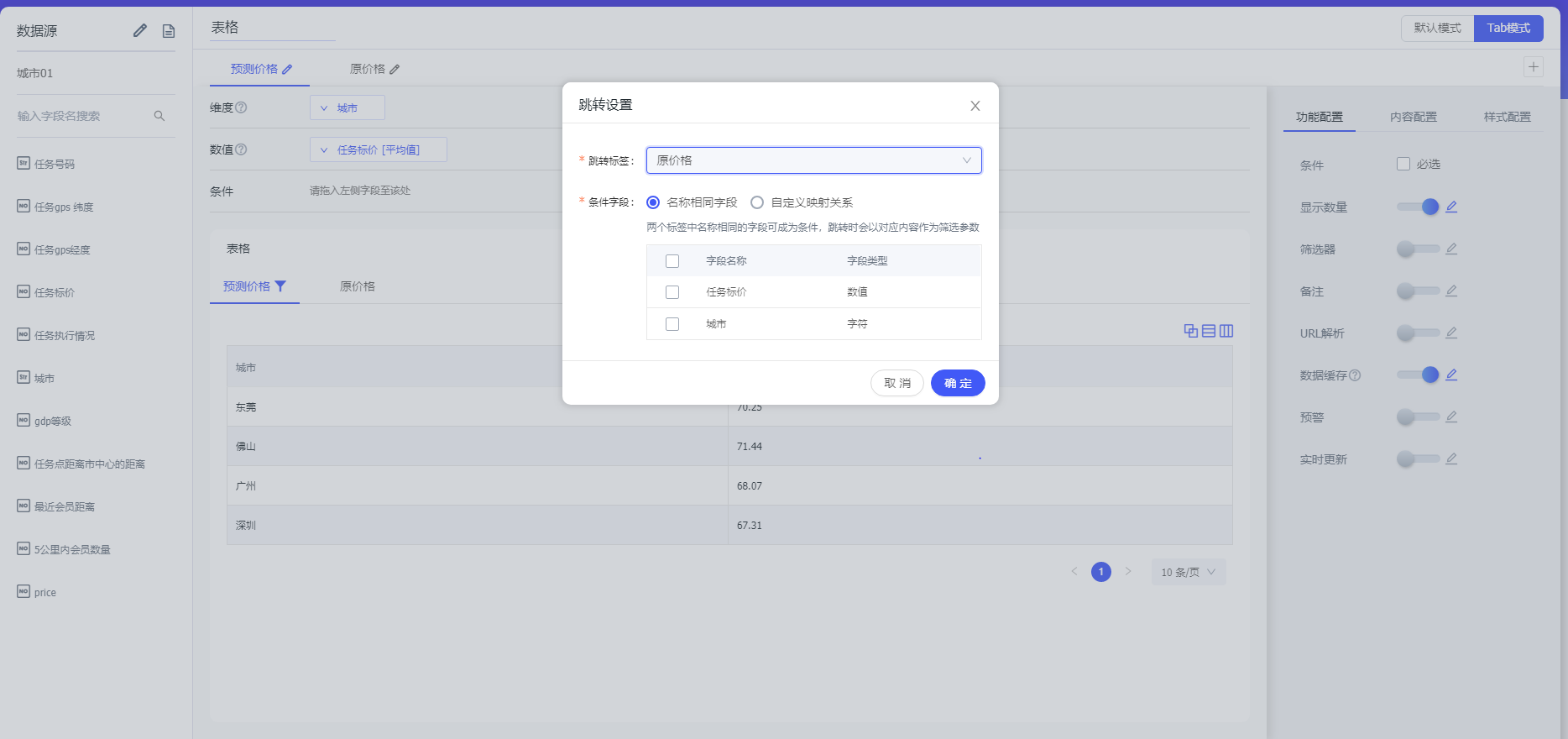Screen dimensions: 1568x739
Task: Click the plus icon to add tab
Action: coord(1534,67)
